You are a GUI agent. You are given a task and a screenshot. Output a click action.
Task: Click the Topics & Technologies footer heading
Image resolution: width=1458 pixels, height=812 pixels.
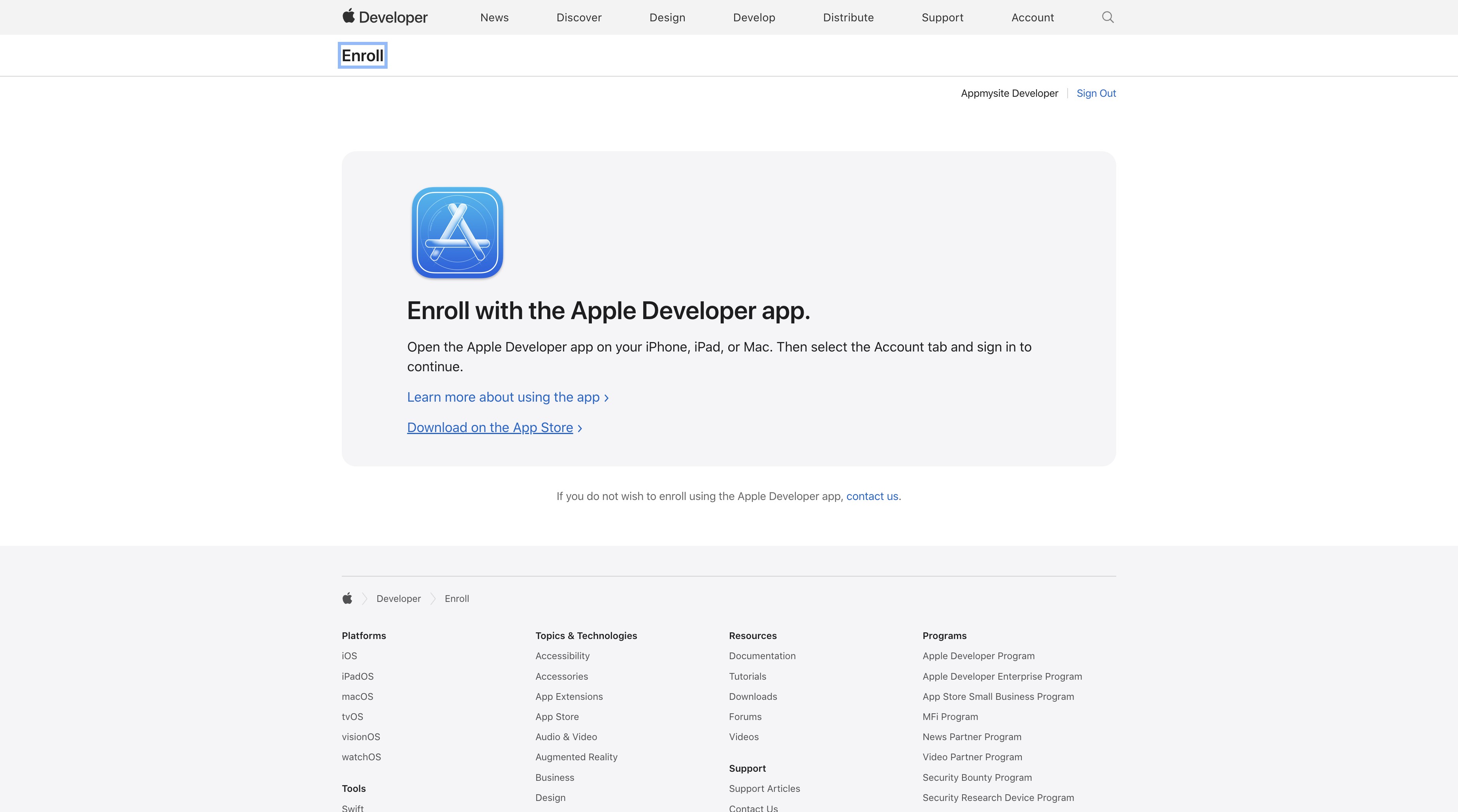point(586,635)
